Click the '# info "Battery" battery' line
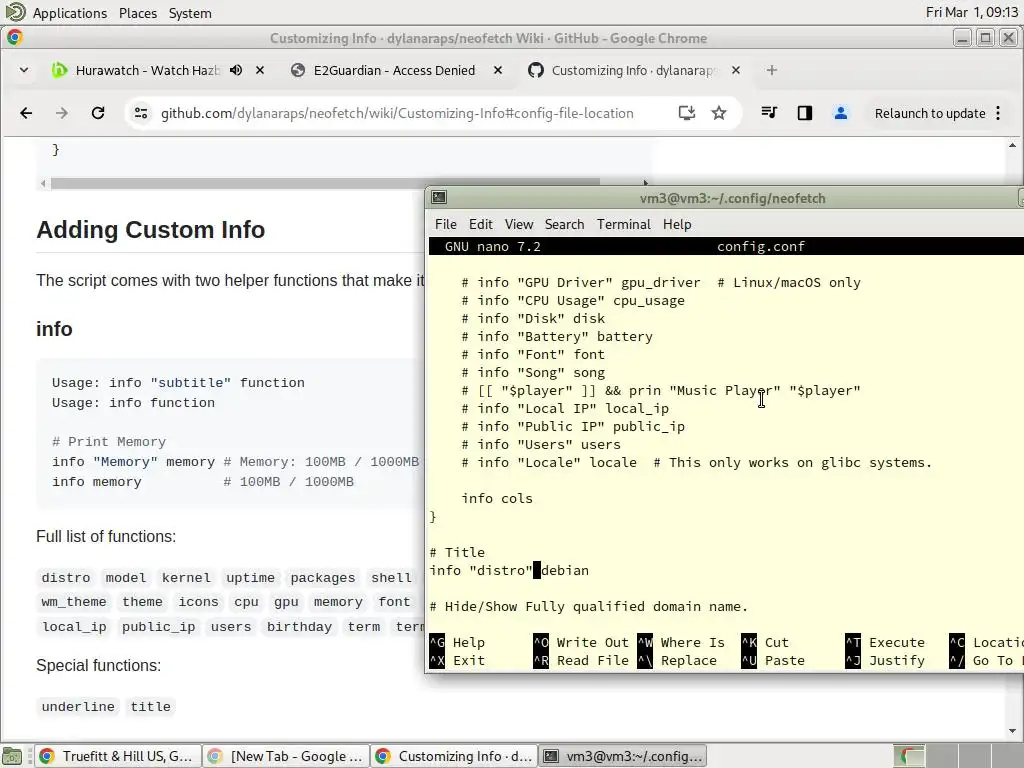The width and height of the screenshot is (1024, 768). (x=557, y=336)
